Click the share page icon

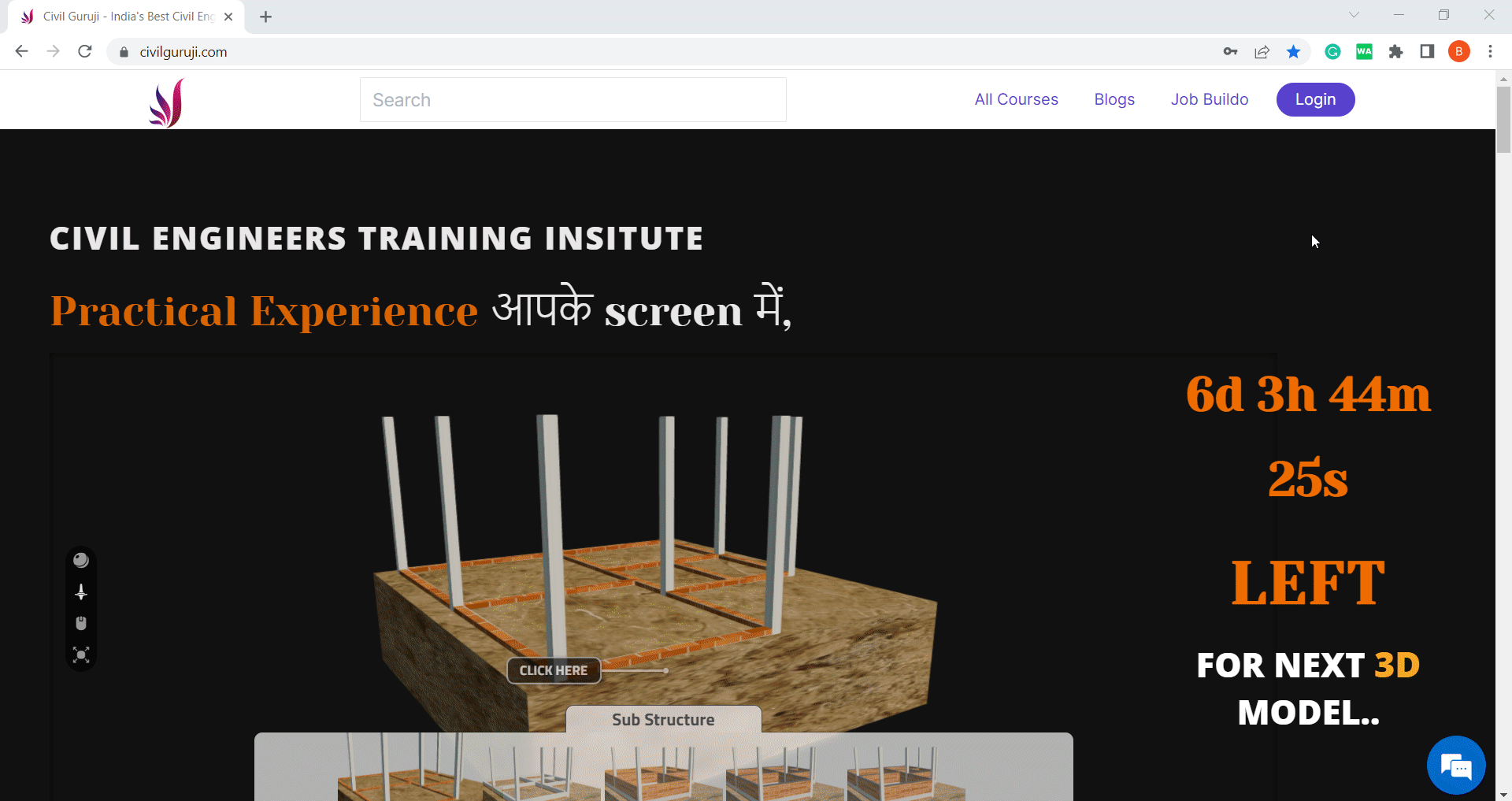(x=1262, y=52)
